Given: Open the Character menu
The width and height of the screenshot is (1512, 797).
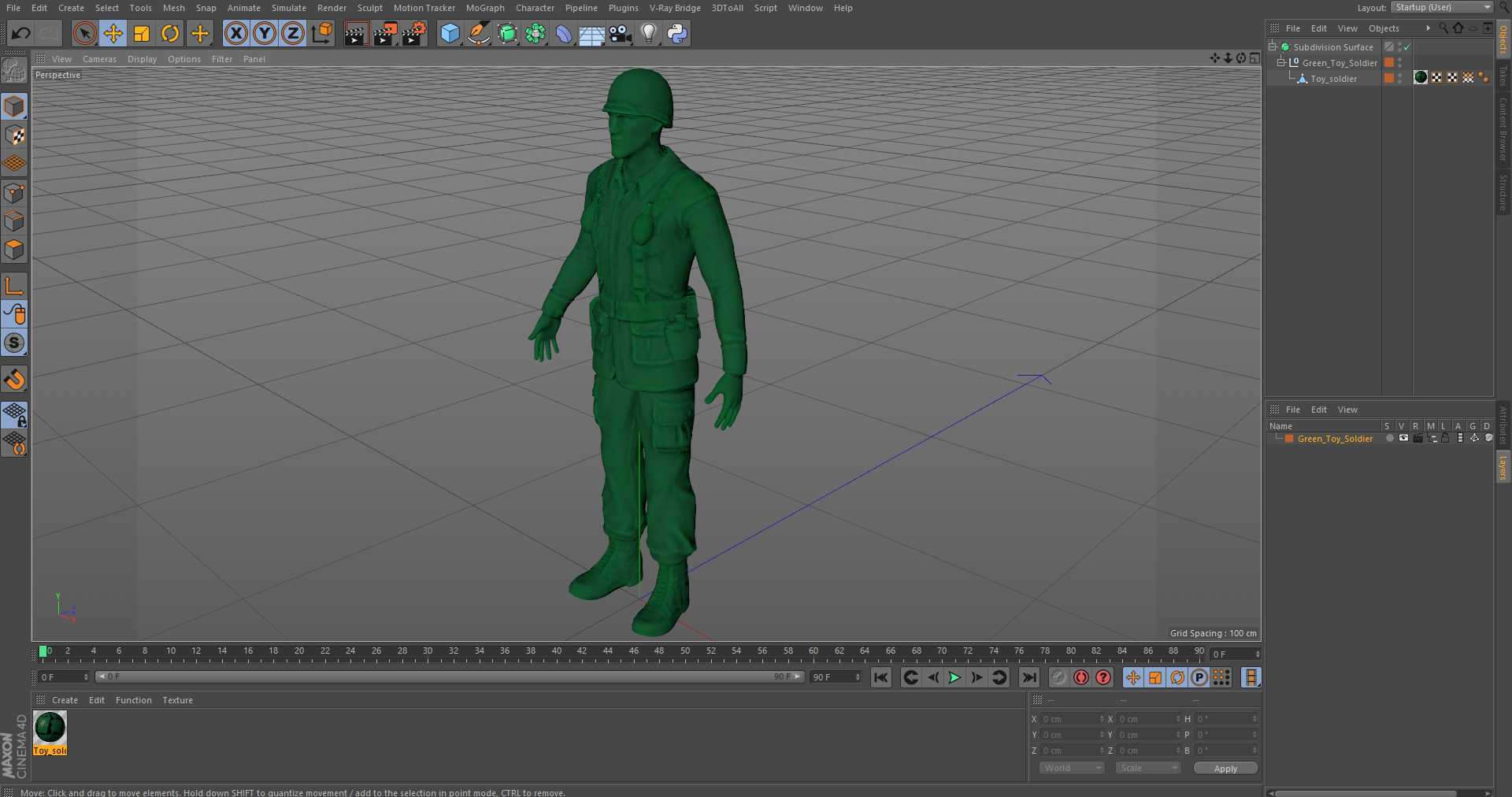Looking at the screenshot, I should pyautogui.click(x=535, y=8).
